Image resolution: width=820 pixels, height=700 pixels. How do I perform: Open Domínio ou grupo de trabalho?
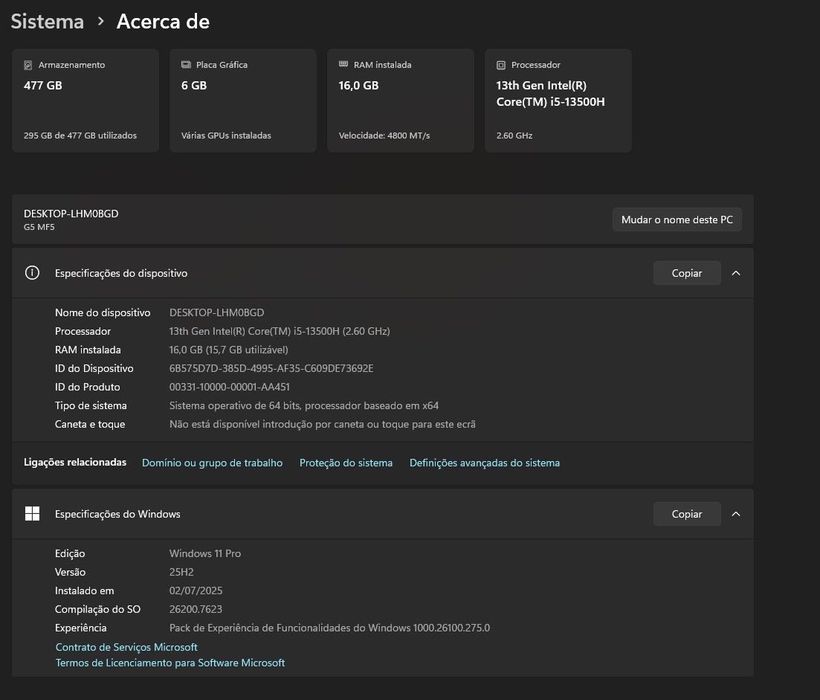pyautogui.click(x=212, y=463)
